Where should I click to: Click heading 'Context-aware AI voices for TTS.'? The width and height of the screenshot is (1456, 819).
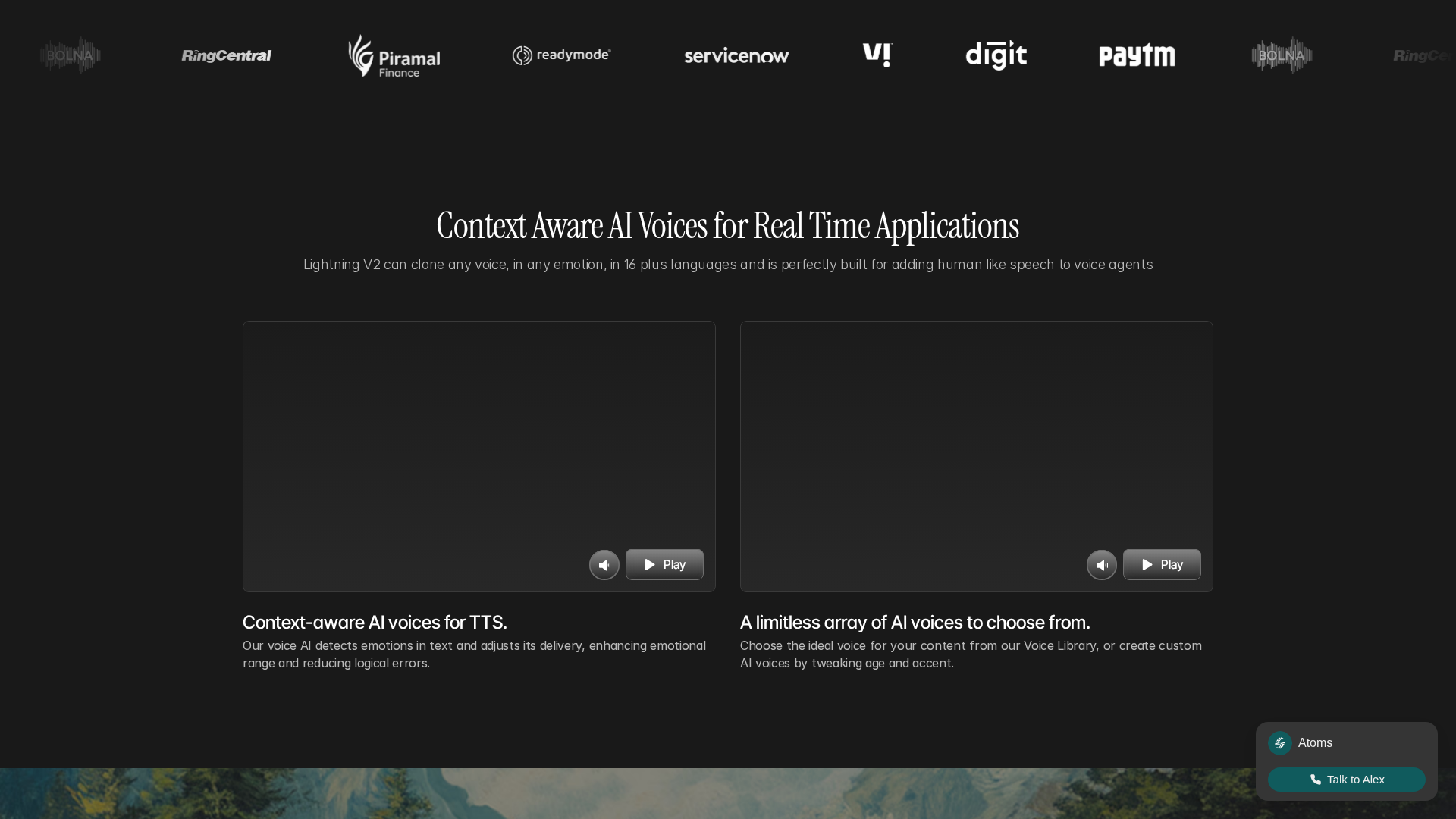[x=375, y=622]
